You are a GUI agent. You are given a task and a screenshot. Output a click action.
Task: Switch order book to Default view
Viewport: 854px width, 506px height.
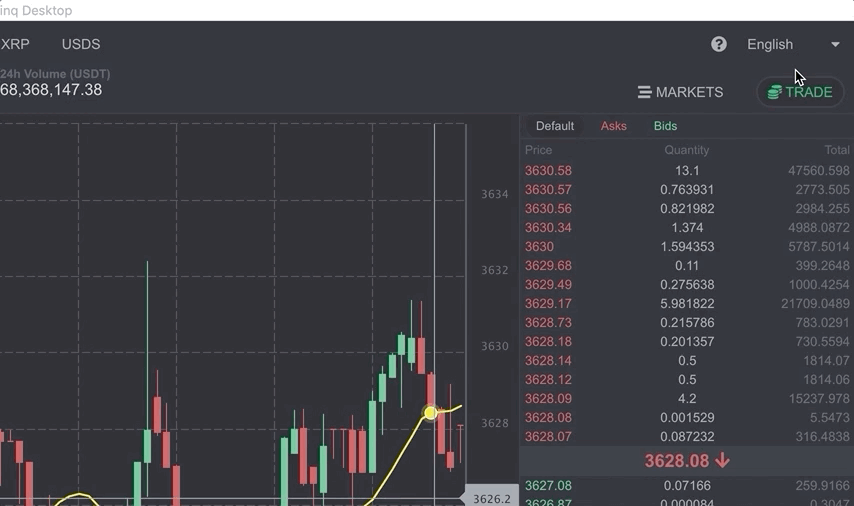coord(554,126)
